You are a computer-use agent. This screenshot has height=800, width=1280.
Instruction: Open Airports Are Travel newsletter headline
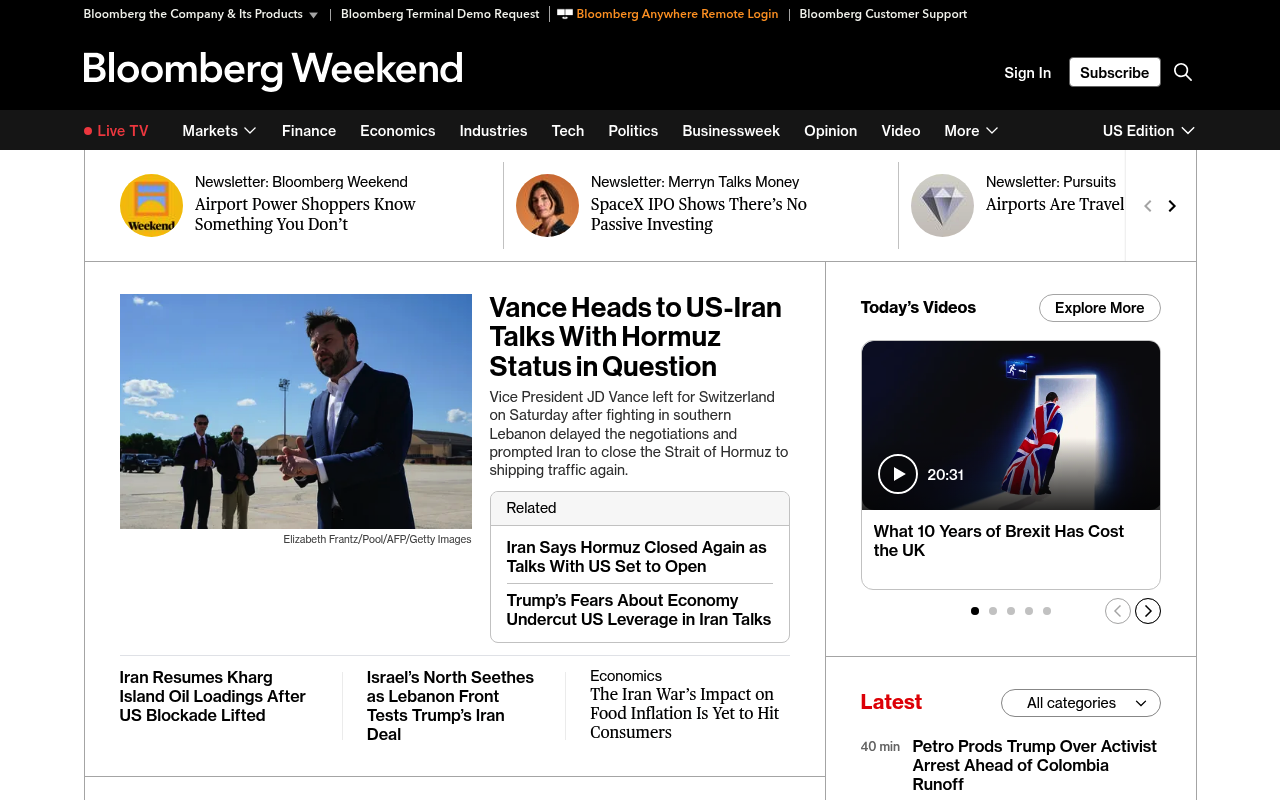tap(1055, 205)
